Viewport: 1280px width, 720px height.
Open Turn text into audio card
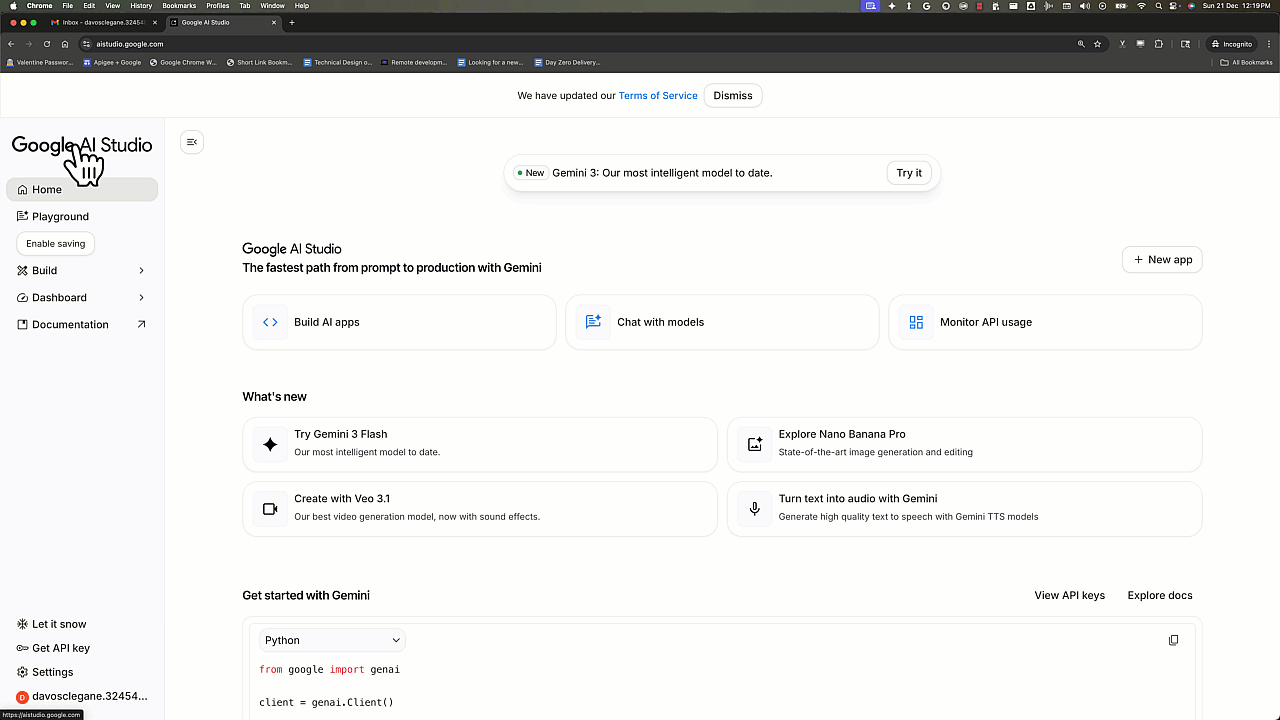(x=964, y=509)
